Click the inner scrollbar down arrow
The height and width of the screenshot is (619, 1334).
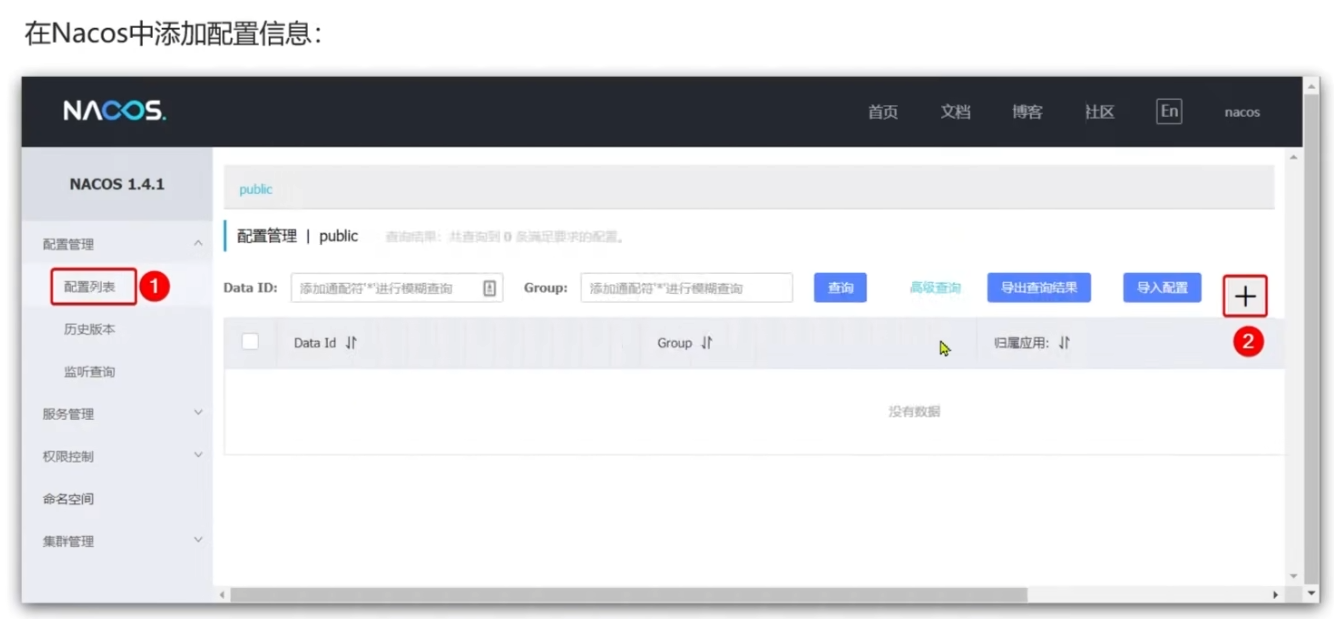click(1293, 576)
